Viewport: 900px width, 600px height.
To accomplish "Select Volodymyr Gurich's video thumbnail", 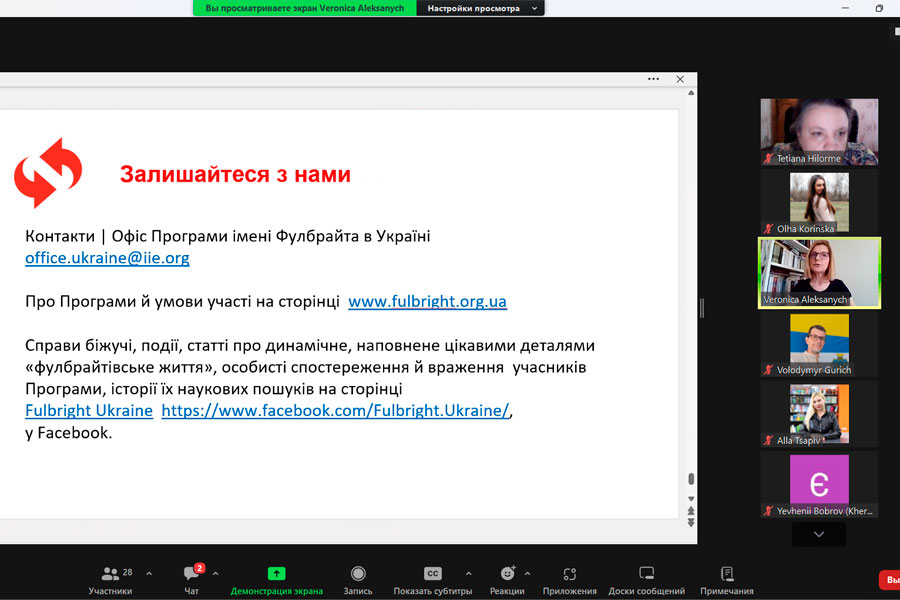I will [819, 343].
